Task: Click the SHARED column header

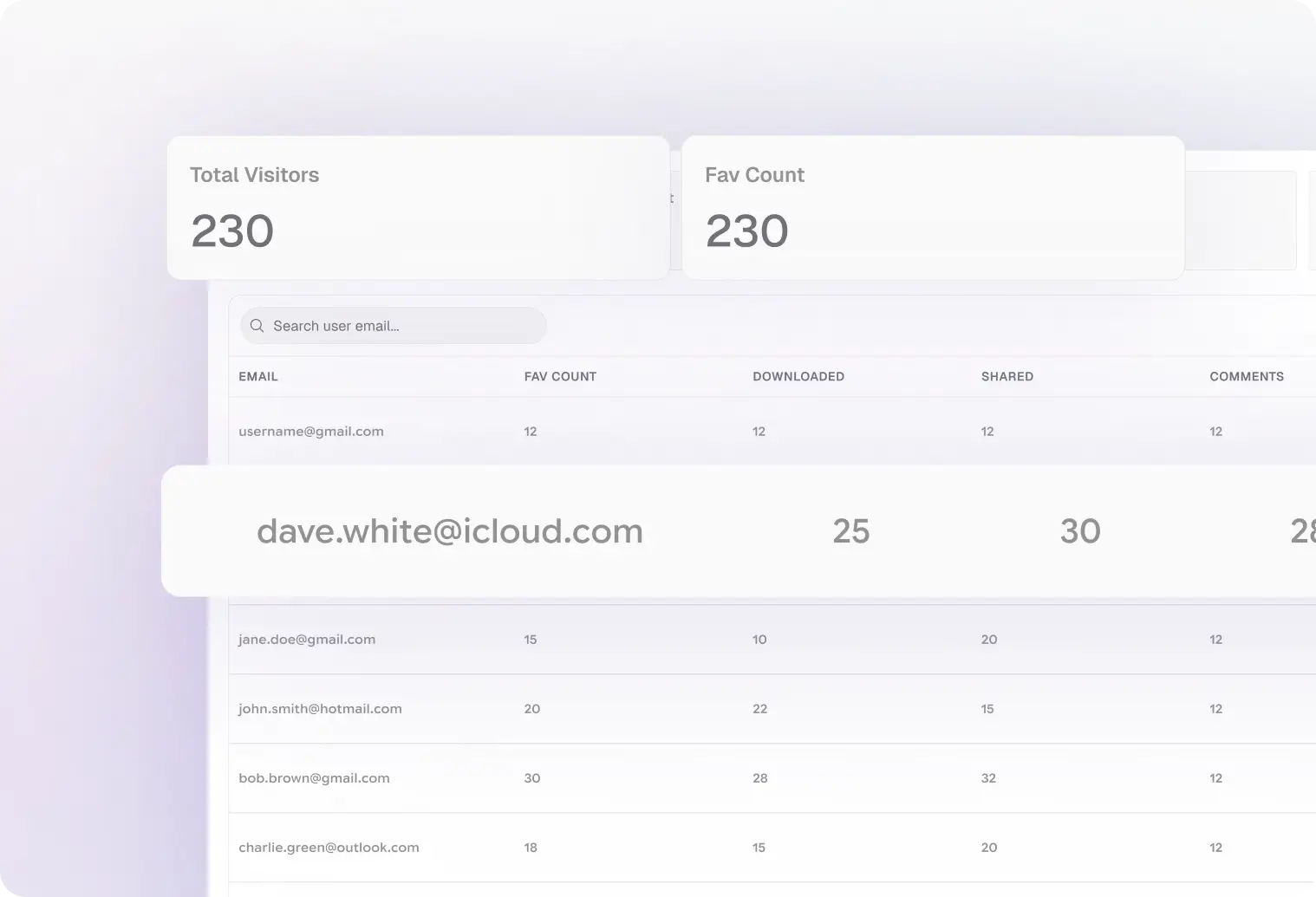Action: pos(1007,376)
